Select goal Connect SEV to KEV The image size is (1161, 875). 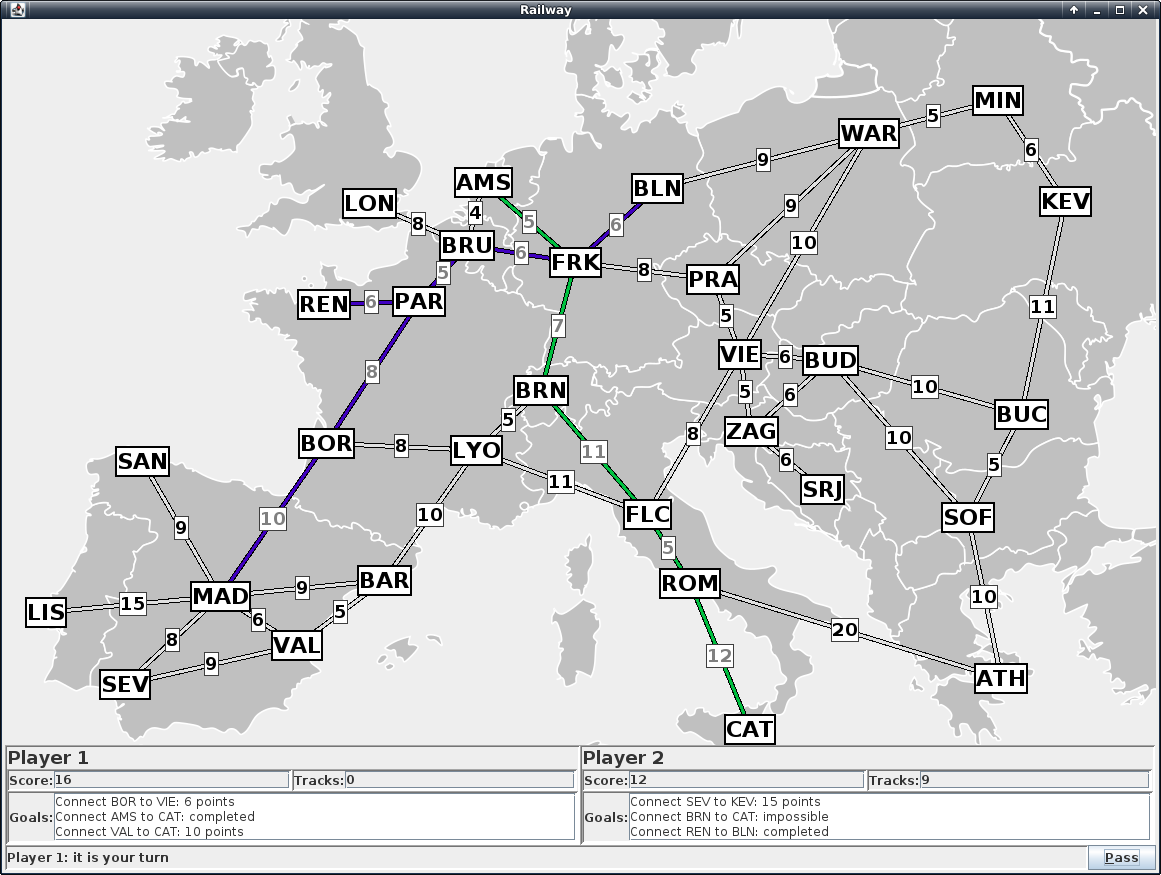point(725,802)
